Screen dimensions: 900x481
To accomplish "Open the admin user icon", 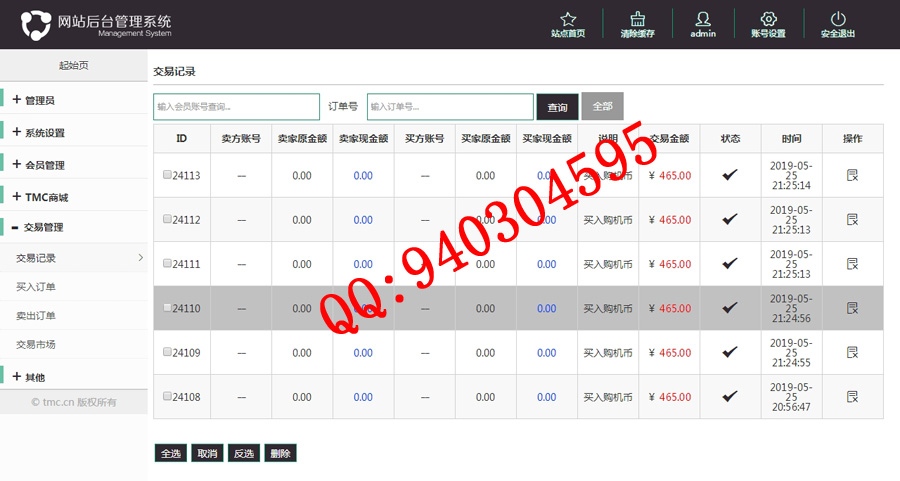I will click(x=703, y=19).
